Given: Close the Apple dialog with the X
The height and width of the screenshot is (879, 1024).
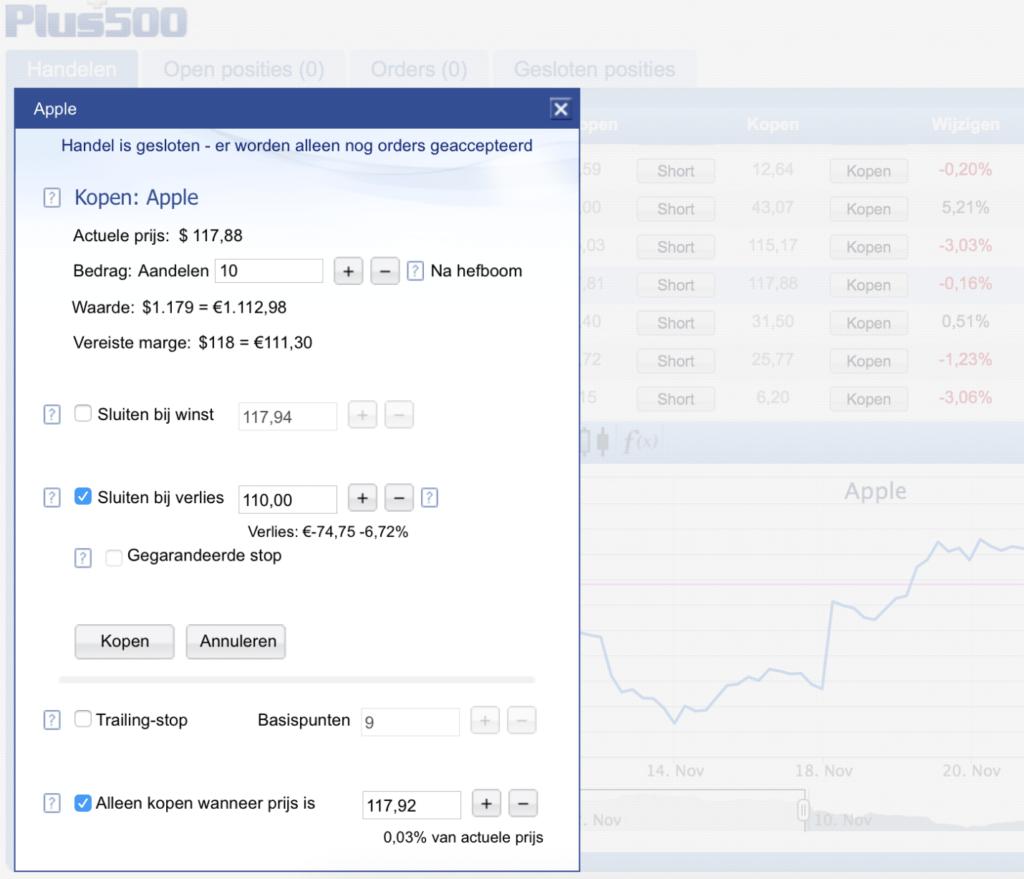Looking at the screenshot, I should (560, 108).
